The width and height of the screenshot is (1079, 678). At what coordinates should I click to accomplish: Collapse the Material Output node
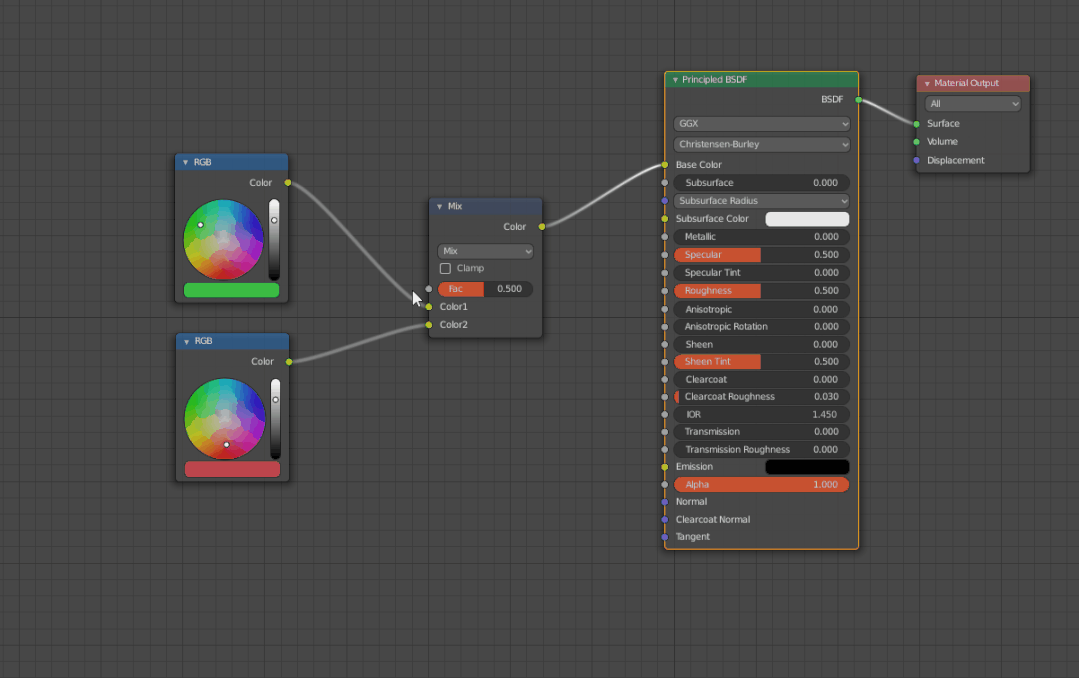click(x=927, y=83)
